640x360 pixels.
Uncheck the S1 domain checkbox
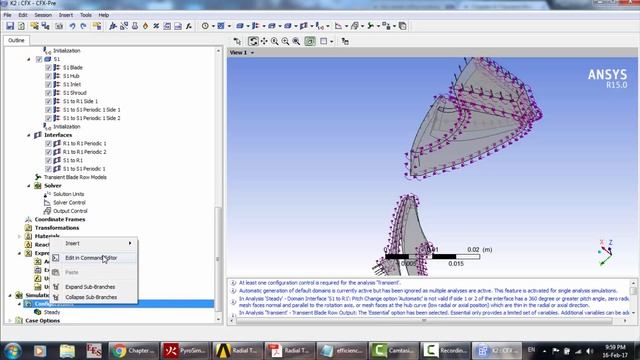(39, 59)
